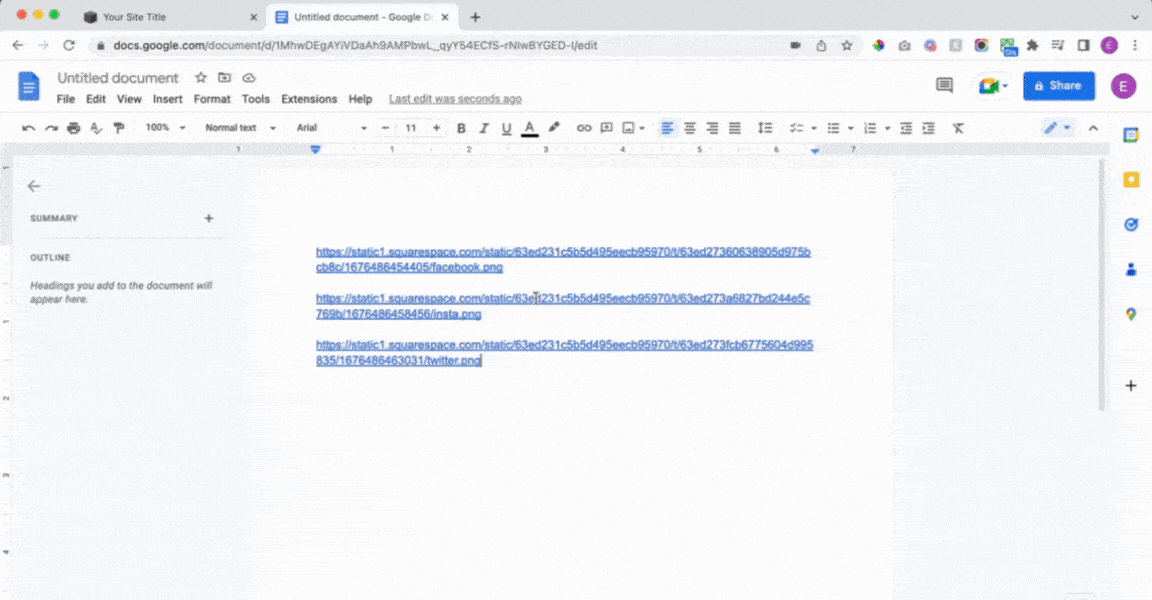Click the Undo icon in toolbar
Viewport: 1152px width, 600px height.
29,129
